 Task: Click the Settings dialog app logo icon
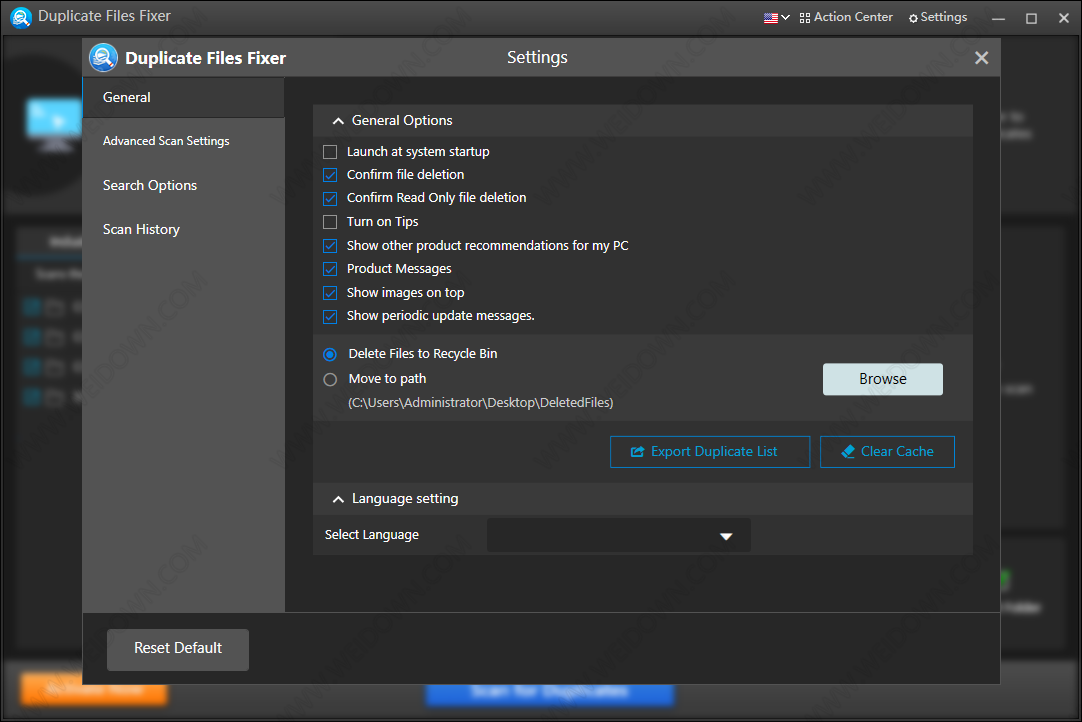click(104, 58)
